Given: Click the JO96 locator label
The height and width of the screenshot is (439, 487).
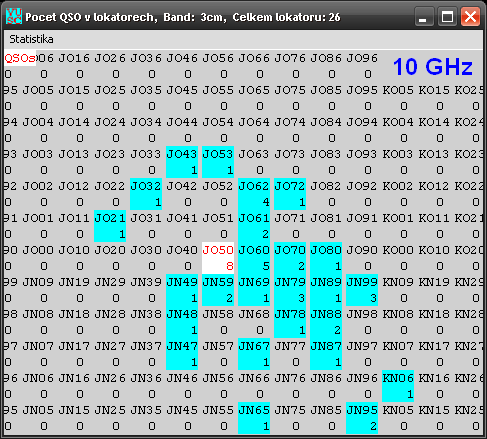Looking at the screenshot, I should [x=362, y=58].
